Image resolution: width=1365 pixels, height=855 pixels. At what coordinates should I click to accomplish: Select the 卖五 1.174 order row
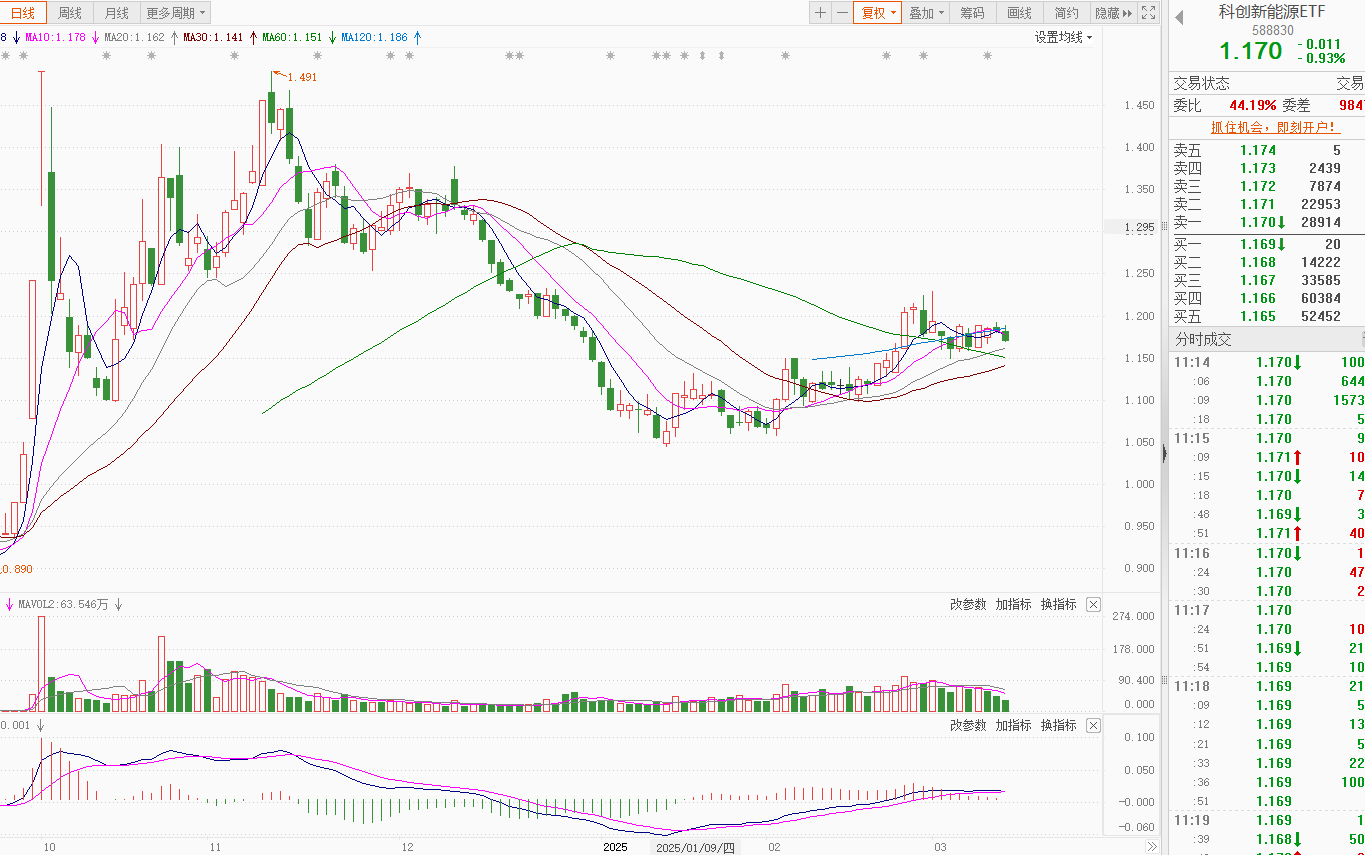point(1268,150)
